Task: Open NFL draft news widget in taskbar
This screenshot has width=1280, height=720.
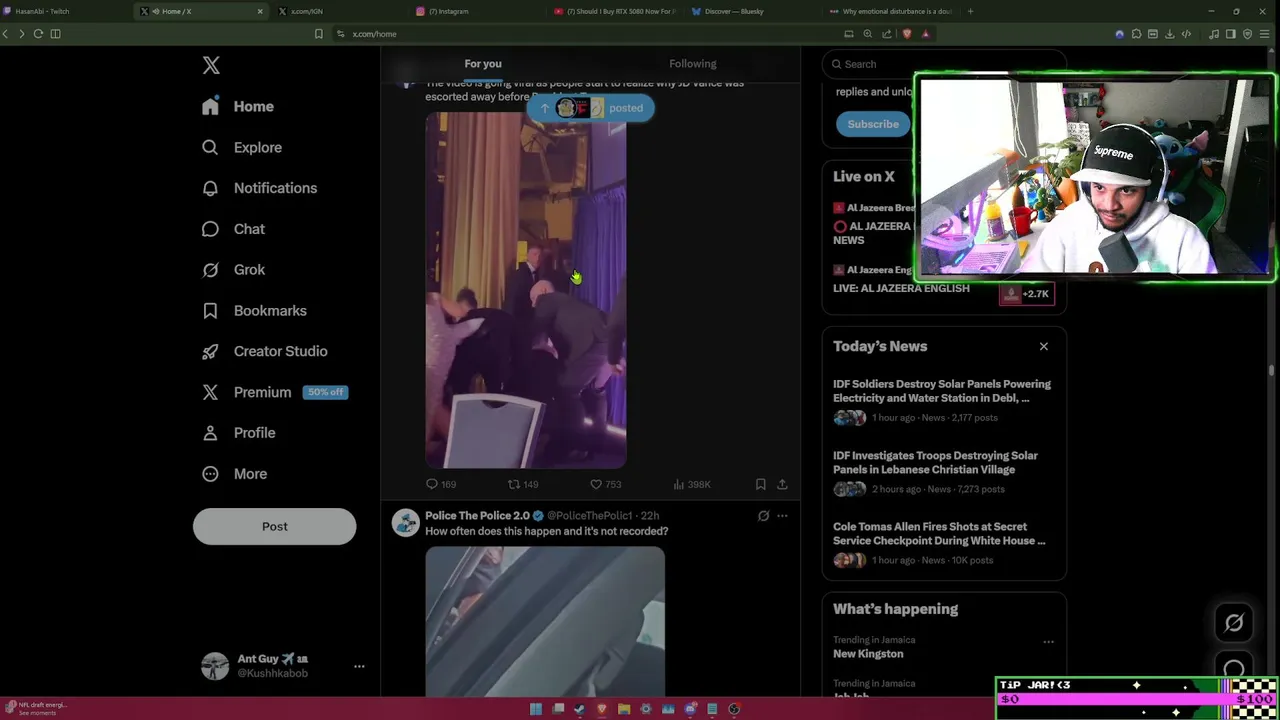Action: [x=36, y=708]
